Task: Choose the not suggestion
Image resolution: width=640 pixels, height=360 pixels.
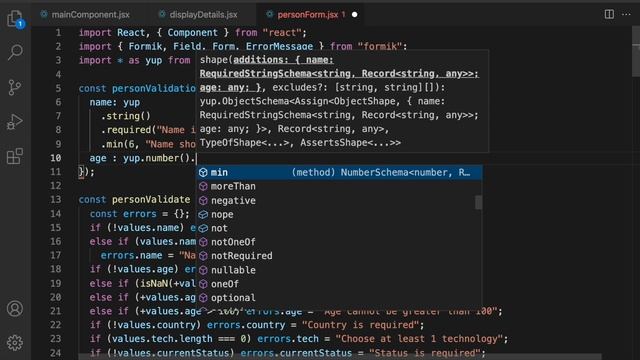Action: click(339, 228)
